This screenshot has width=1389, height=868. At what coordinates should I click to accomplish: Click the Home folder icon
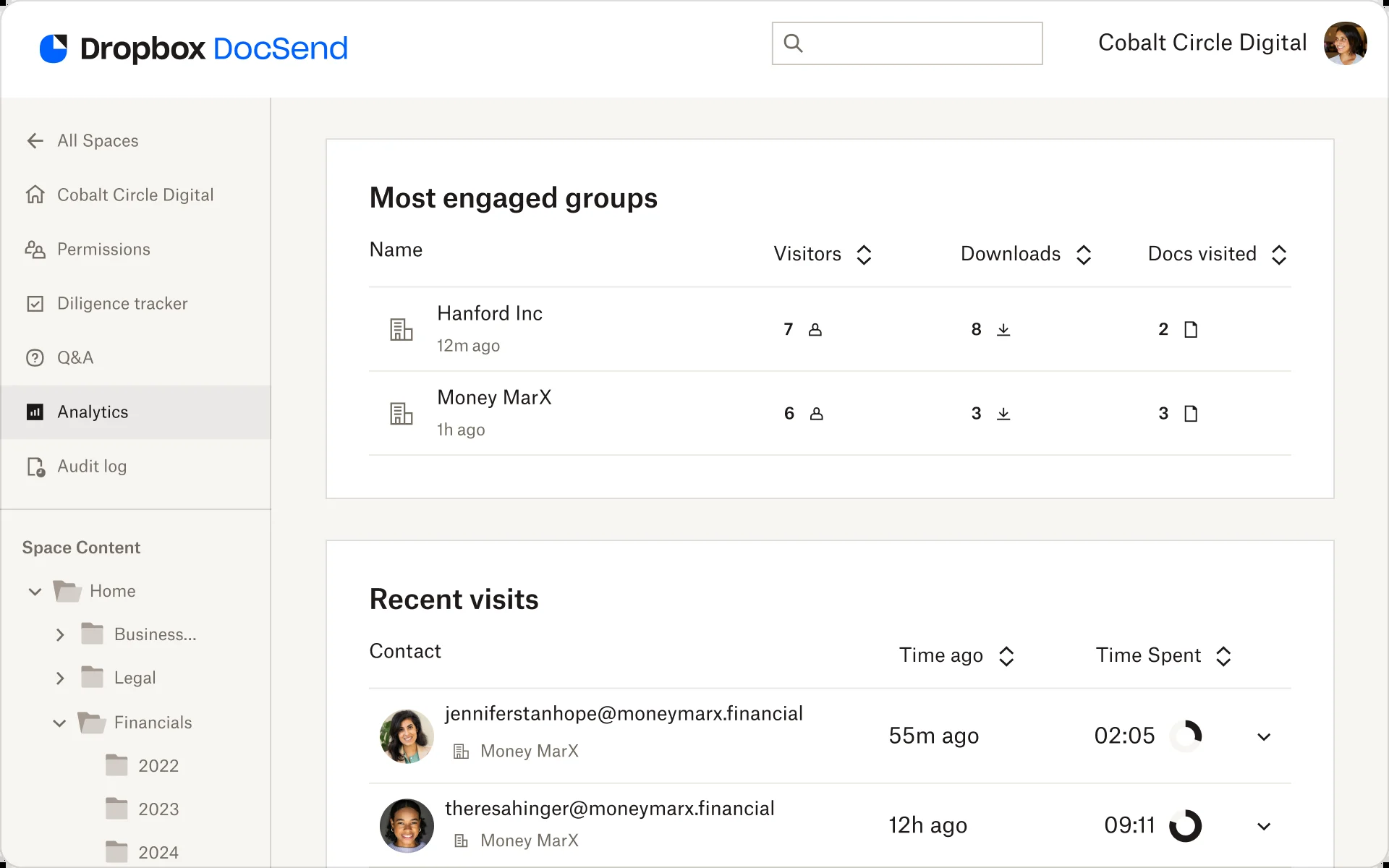click(x=67, y=591)
